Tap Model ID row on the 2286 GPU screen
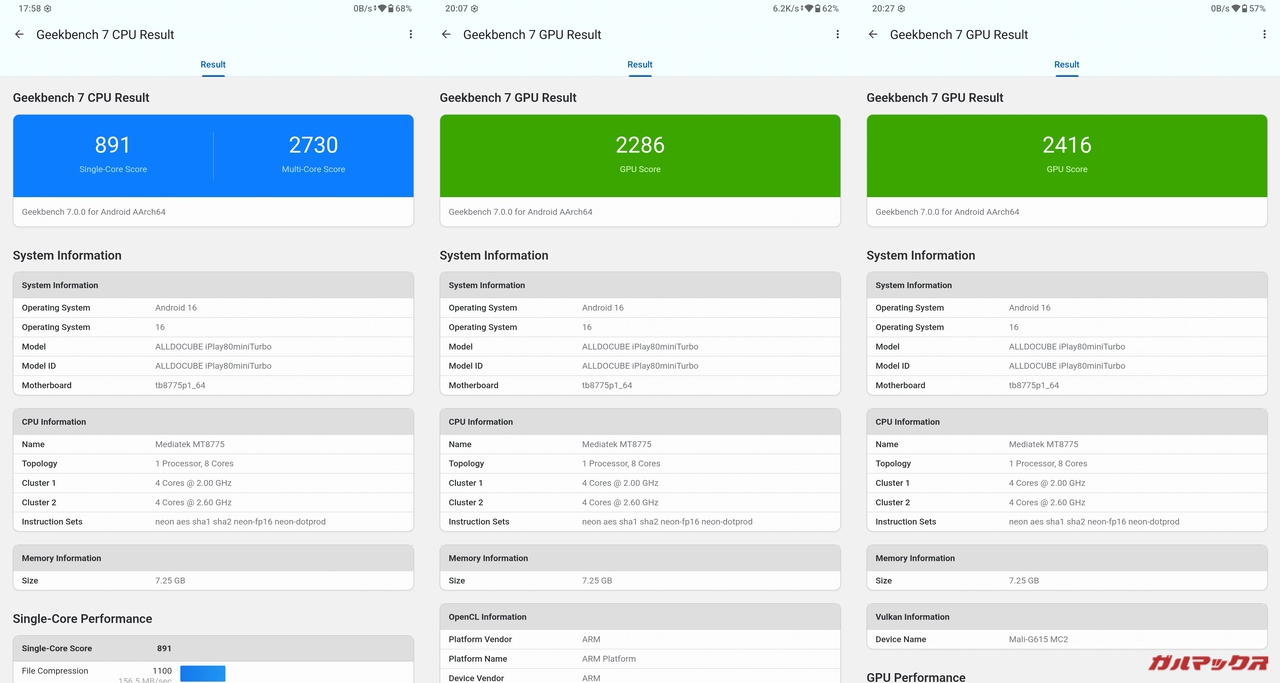This screenshot has width=1280, height=683. [640, 366]
